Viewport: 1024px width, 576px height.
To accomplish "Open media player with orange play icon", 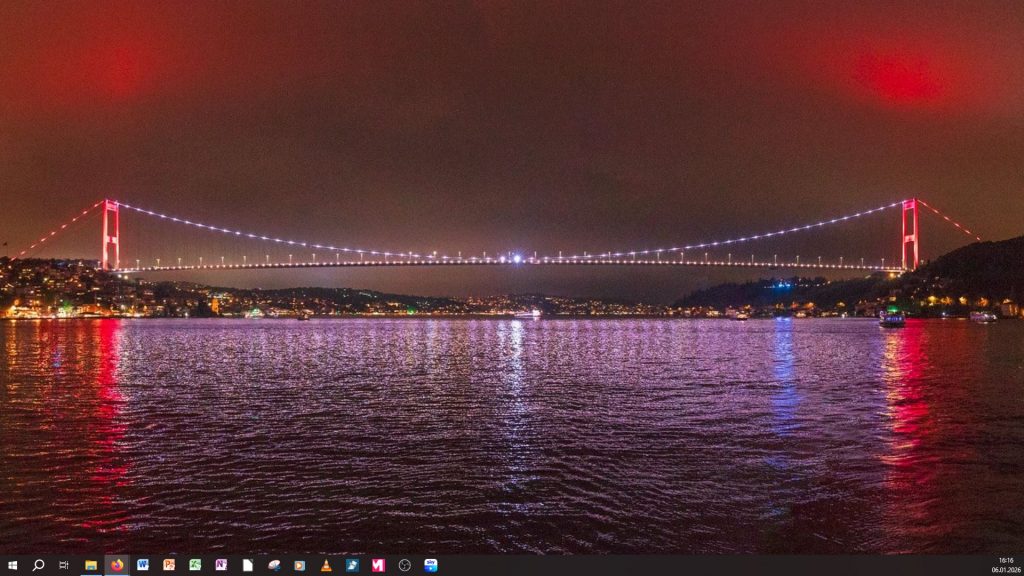I will (299, 565).
